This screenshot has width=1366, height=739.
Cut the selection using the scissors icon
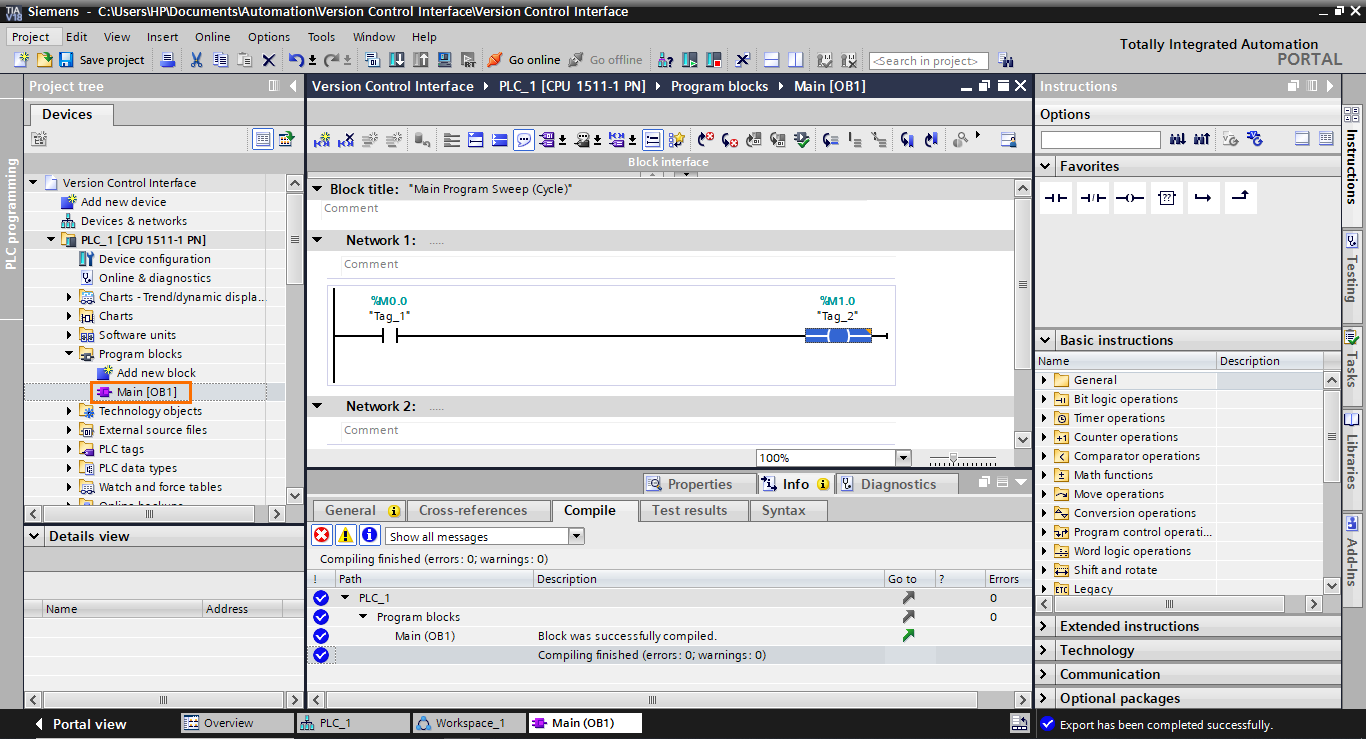point(196,60)
